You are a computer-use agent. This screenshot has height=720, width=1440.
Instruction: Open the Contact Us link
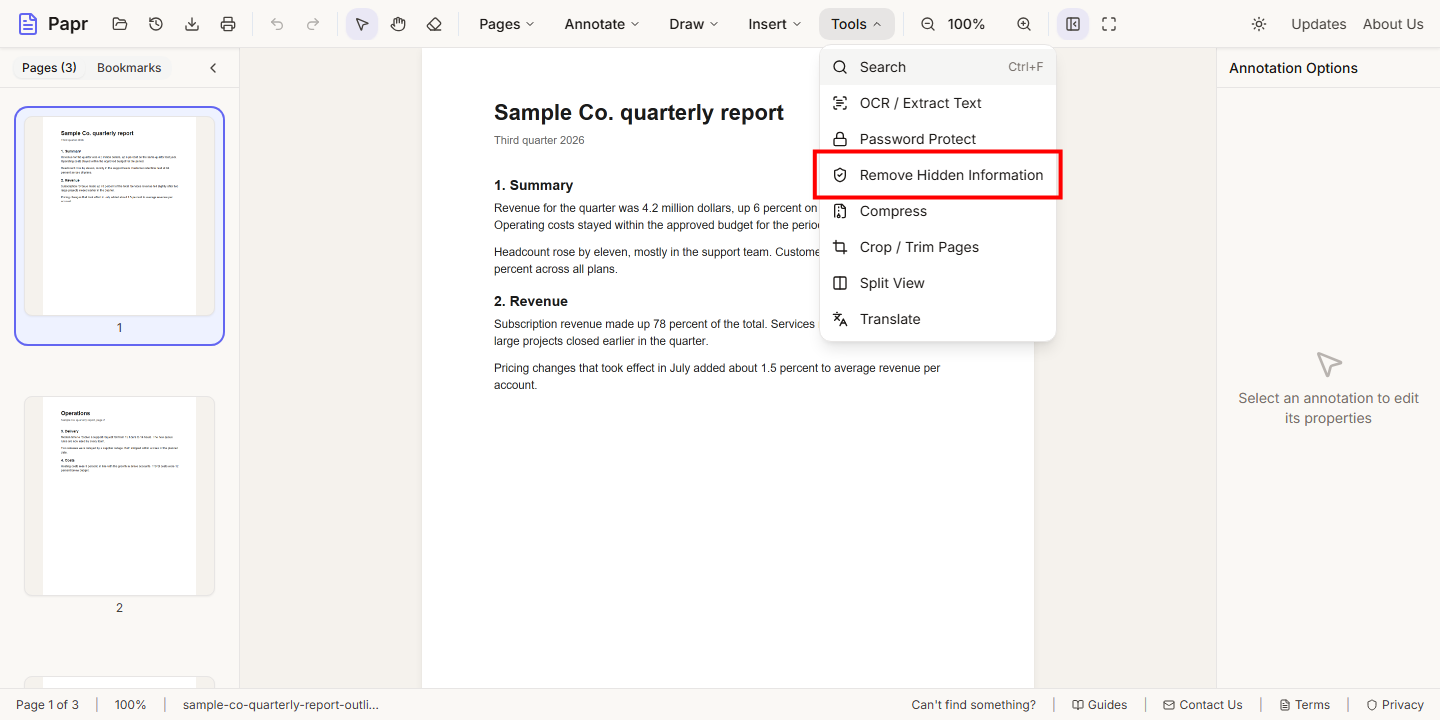pyautogui.click(x=1203, y=705)
